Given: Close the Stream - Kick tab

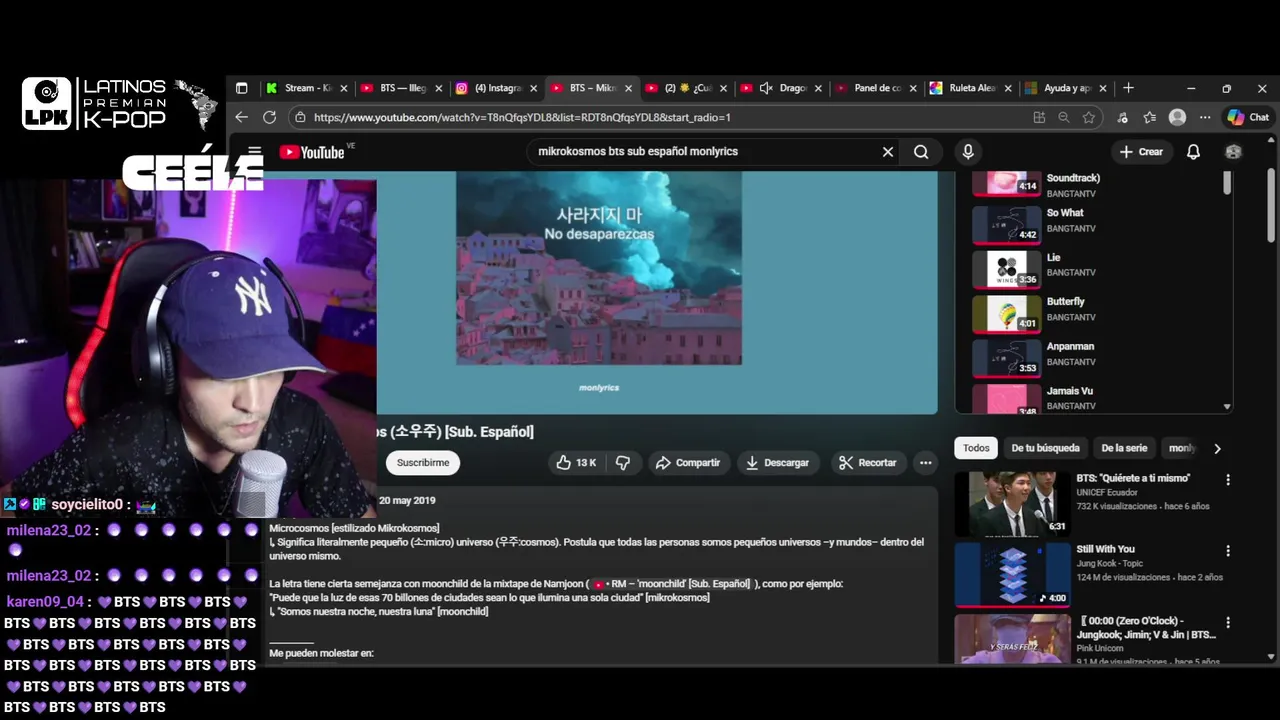Looking at the screenshot, I should (344, 88).
